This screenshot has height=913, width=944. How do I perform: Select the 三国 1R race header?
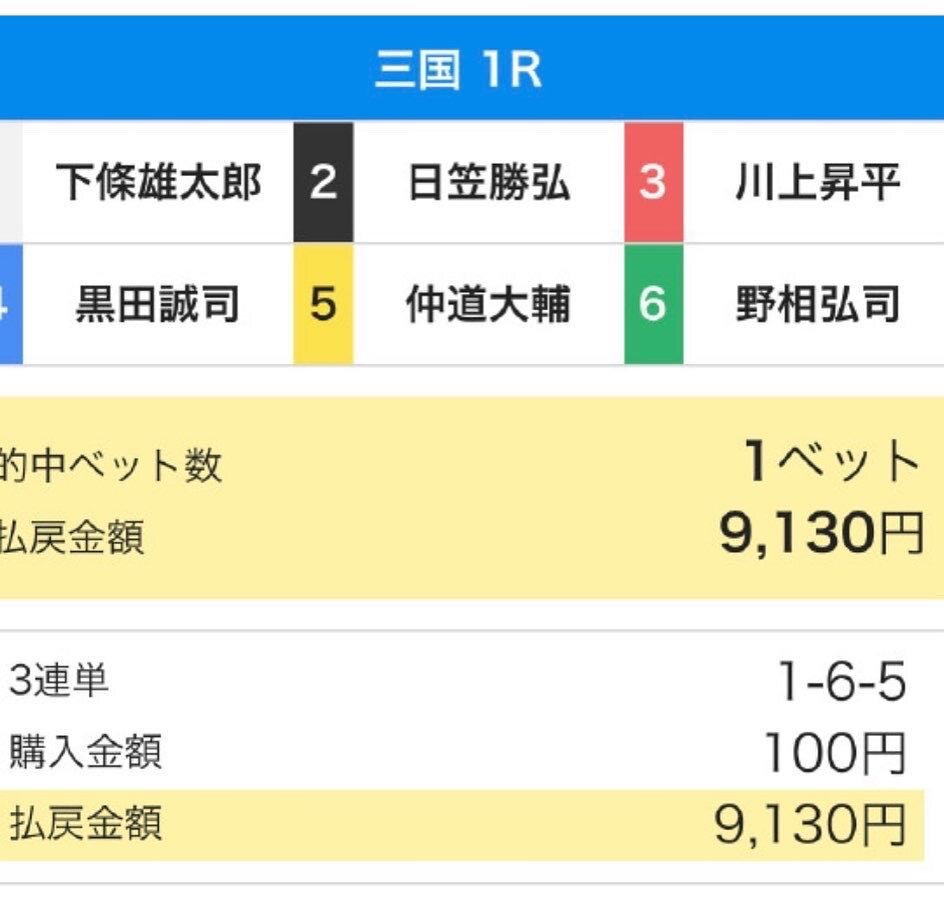pyautogui.click(x=459, y=72)
